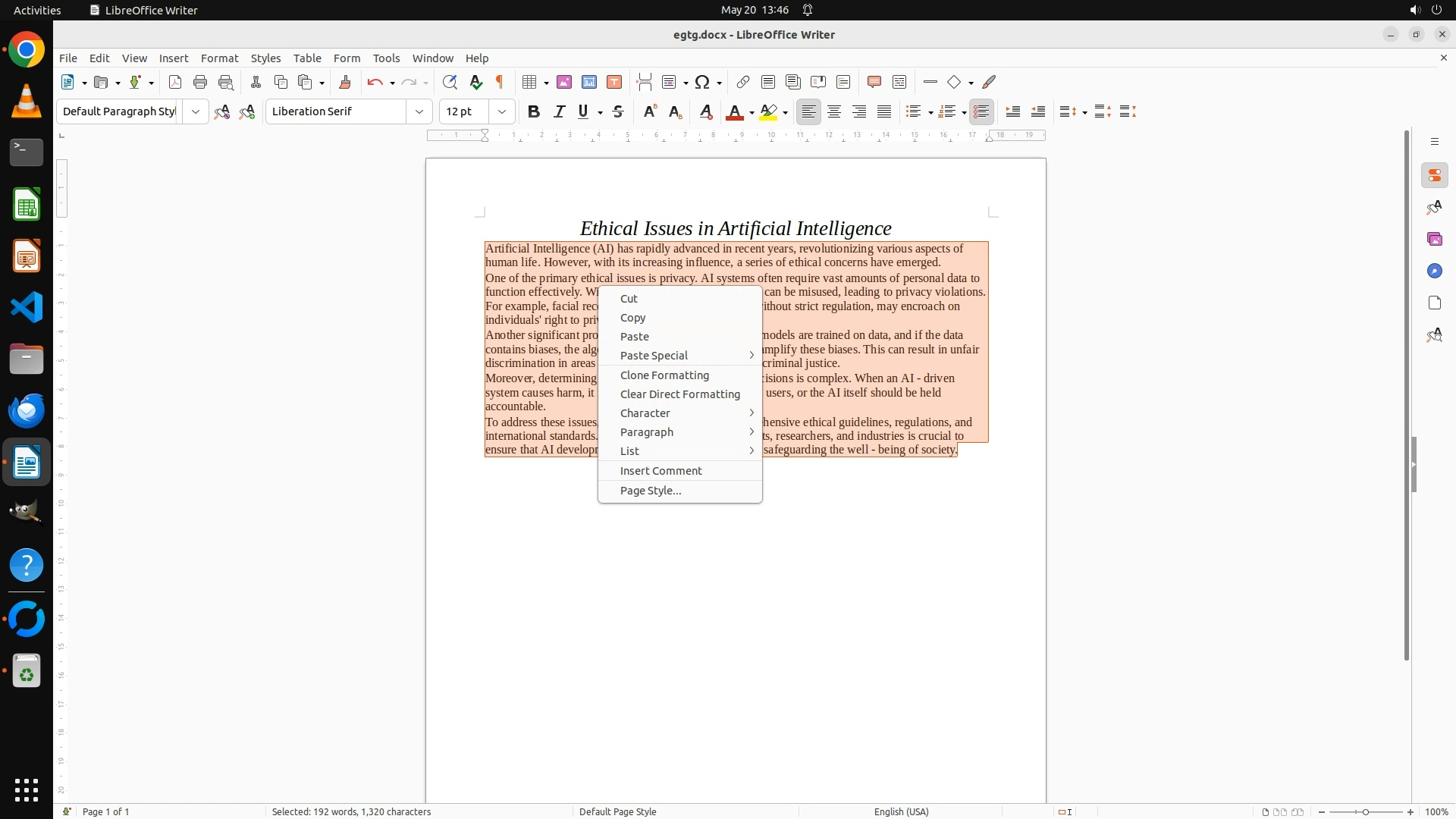Image resolution: width=1456 pixels, height=819 pixels.
Task: Click the Export as PDF icon
Action: (175, 83)
